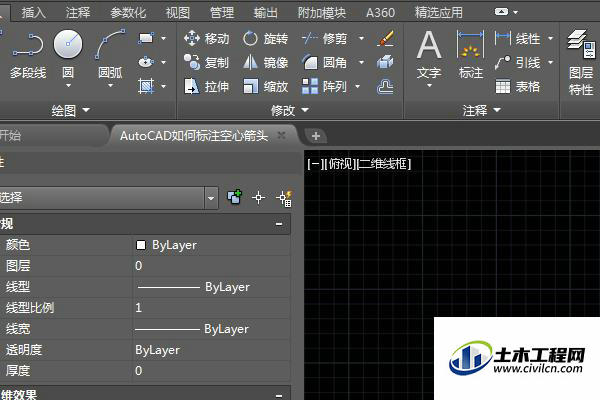Click the Offset icon in Modify panel

tap(385, 87)
